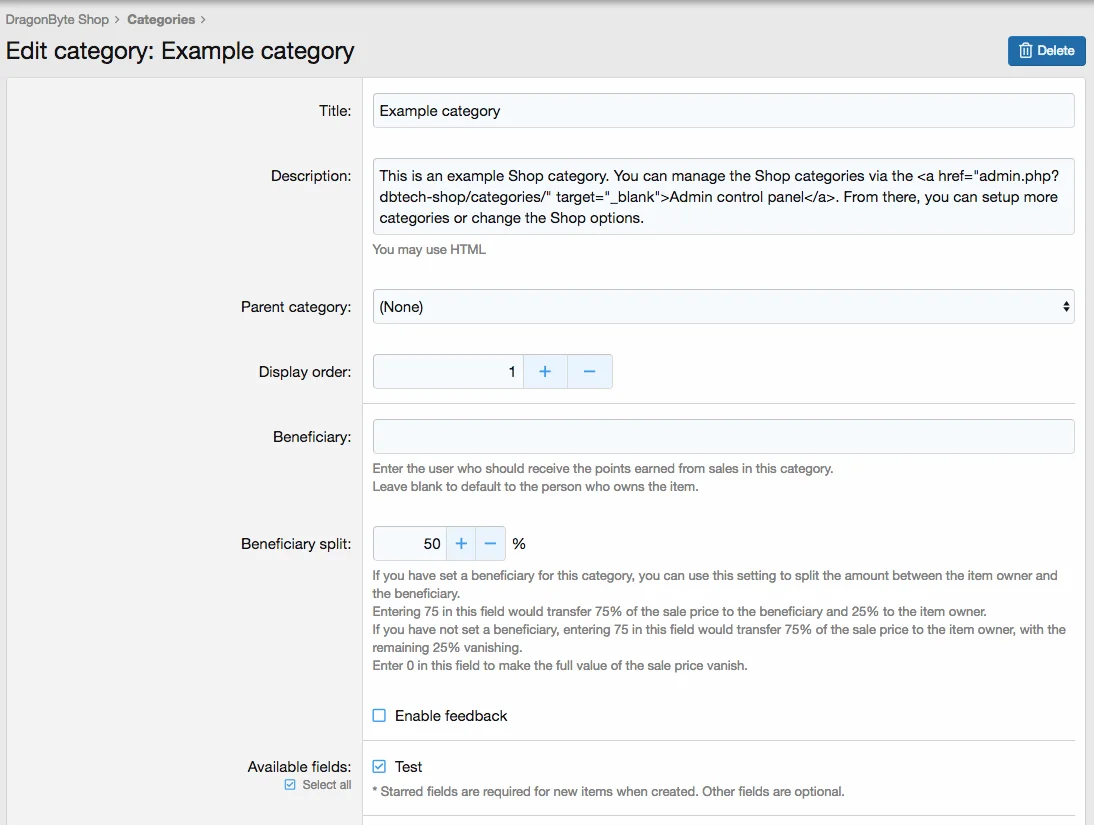Viewport: 1094px width, 825px height.
Task: Decrease display order with minus icon
Action: 589,372
